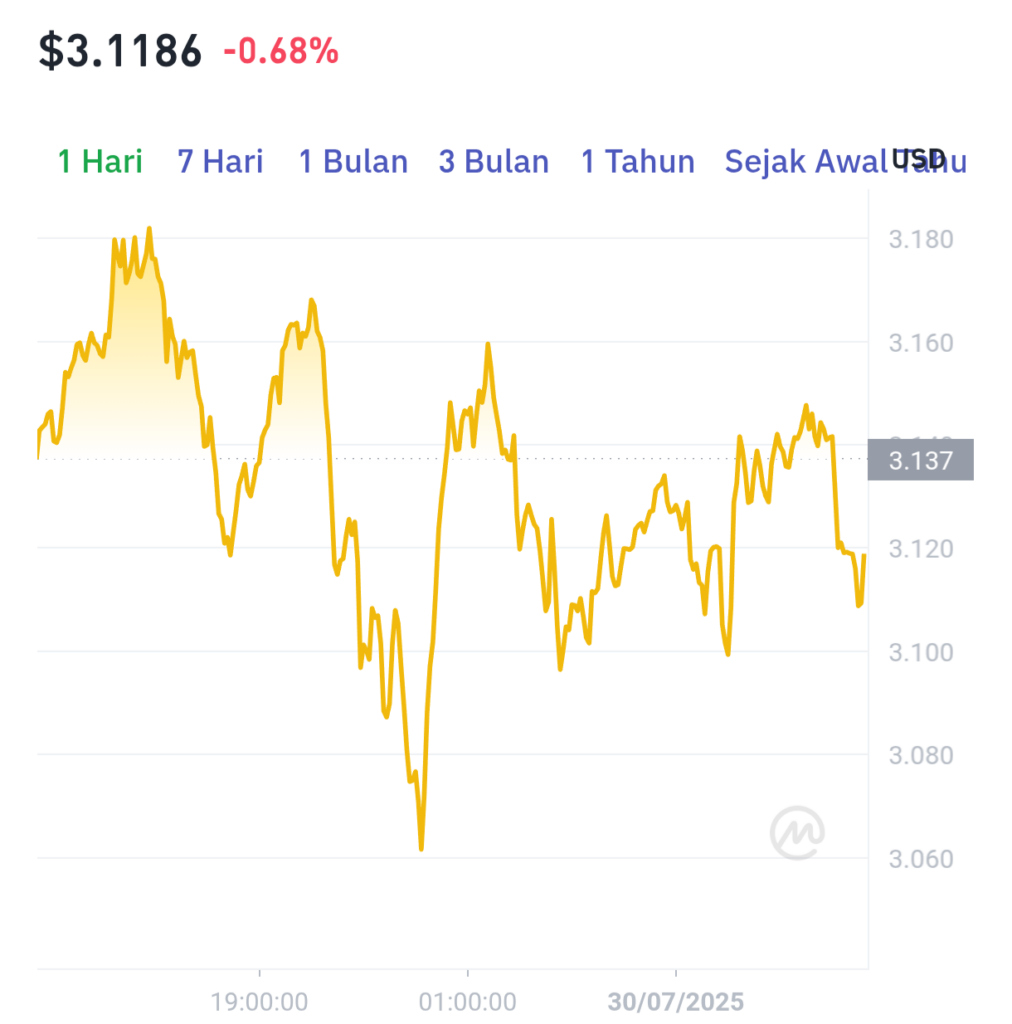Choose the 3 Bulan tab
The width and height of the screenshot is (1012, 1024).
point(494,161)
